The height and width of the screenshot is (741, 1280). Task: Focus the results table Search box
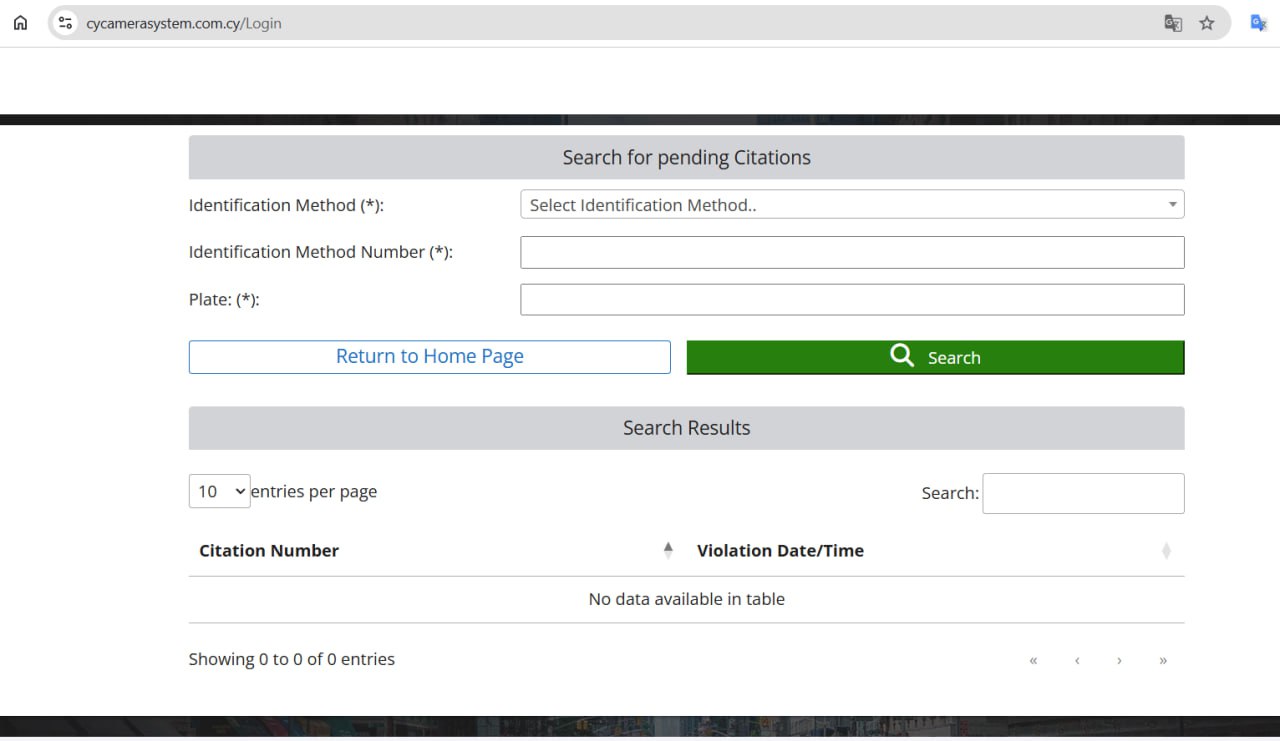click(1083, 493)
